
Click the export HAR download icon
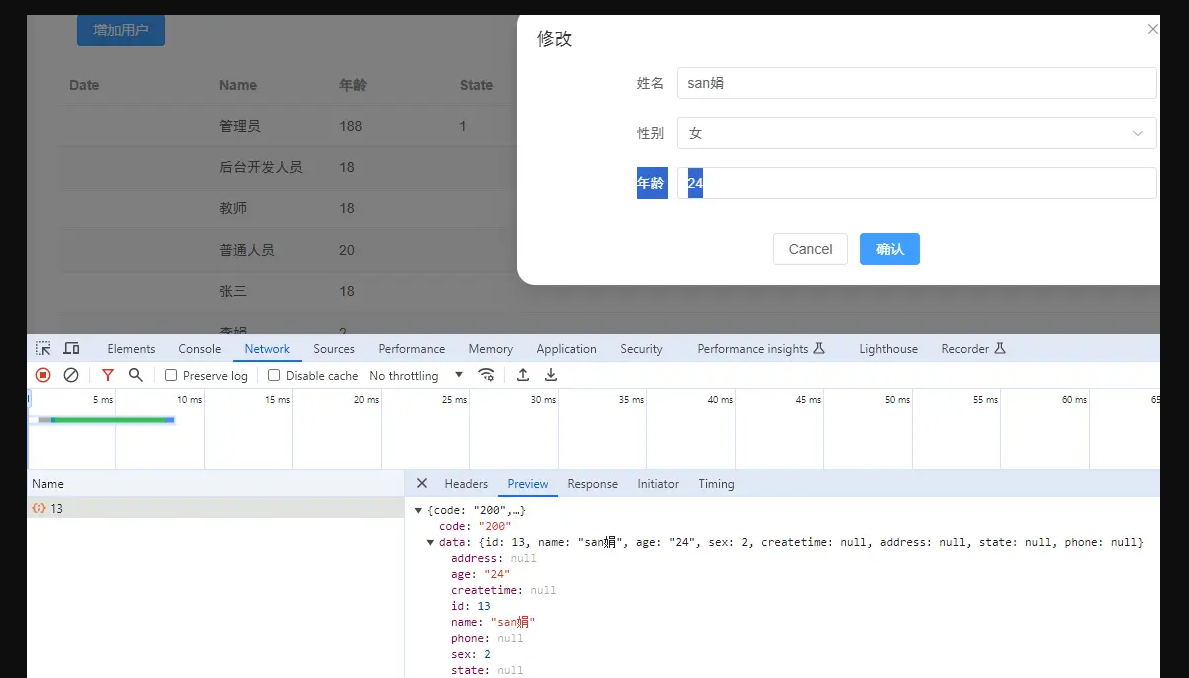pos(551,375)
